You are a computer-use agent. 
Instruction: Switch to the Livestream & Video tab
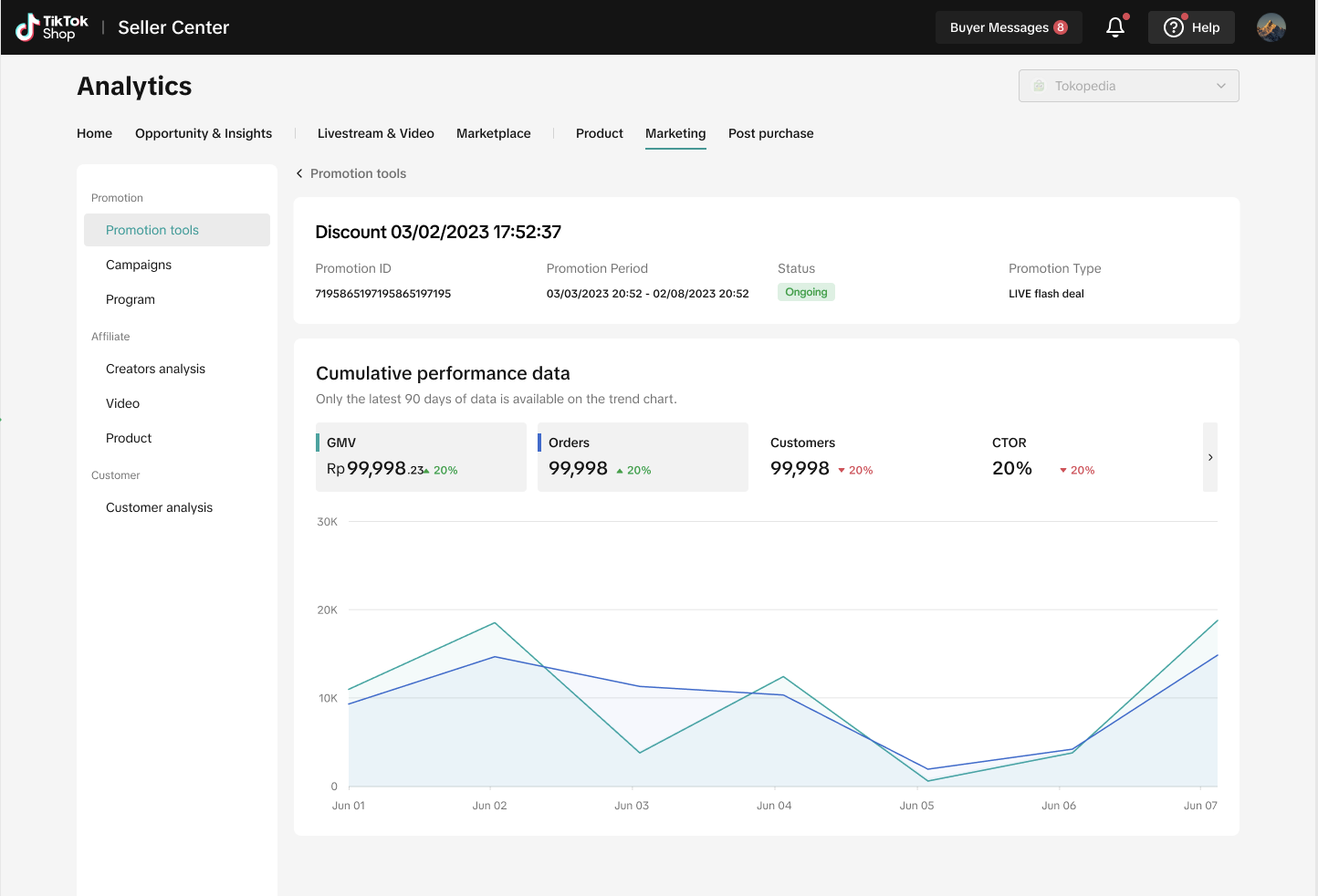pos(375,133)
